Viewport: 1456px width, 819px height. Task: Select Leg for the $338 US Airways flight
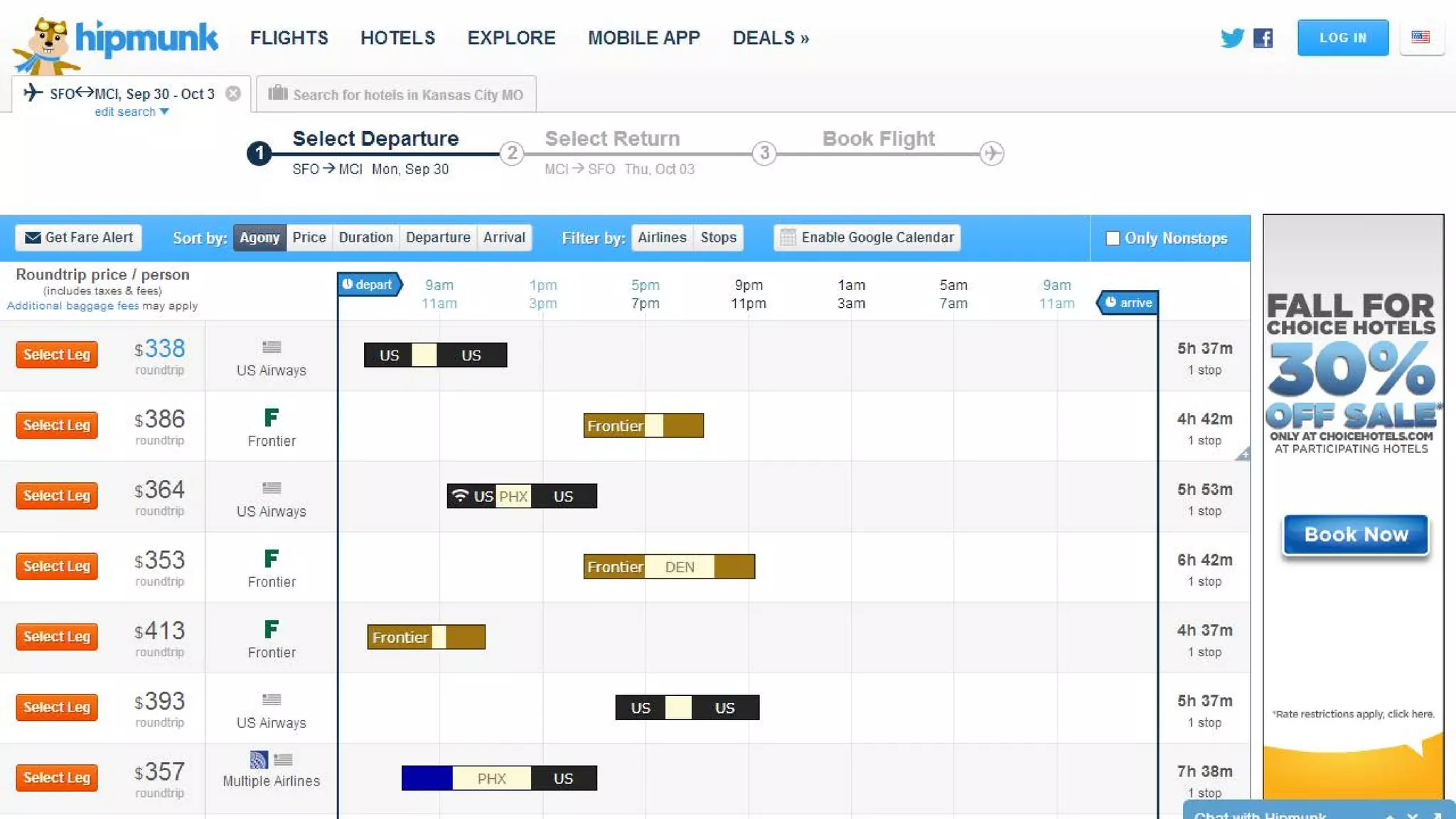pyautogui.click(x=57, y=355)
